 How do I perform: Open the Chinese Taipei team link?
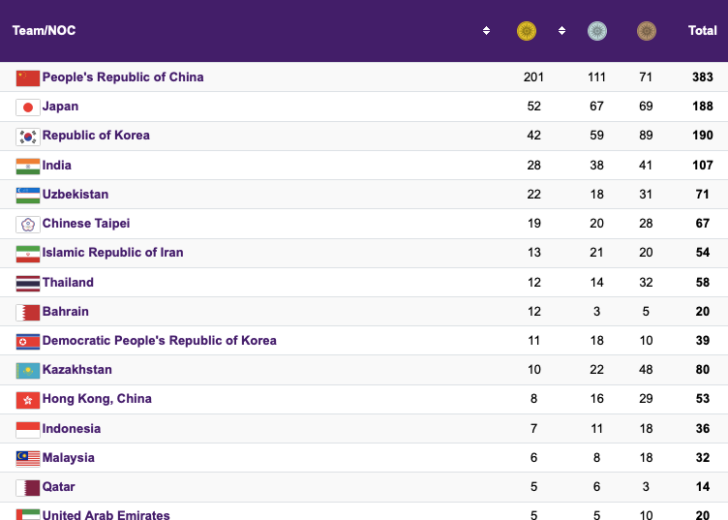point(86,224)
